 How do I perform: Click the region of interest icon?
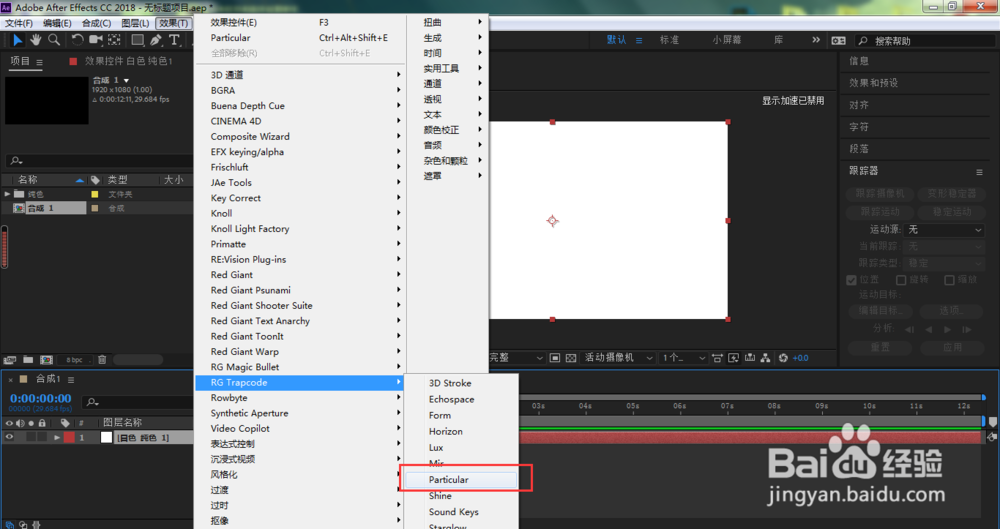[x=555, y=358]
